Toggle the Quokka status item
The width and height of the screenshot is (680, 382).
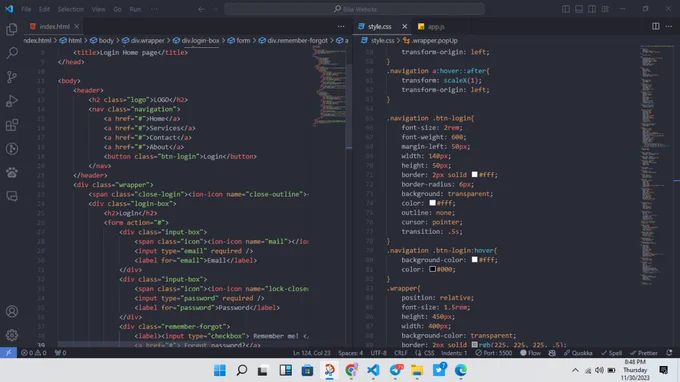pos(578,353)
